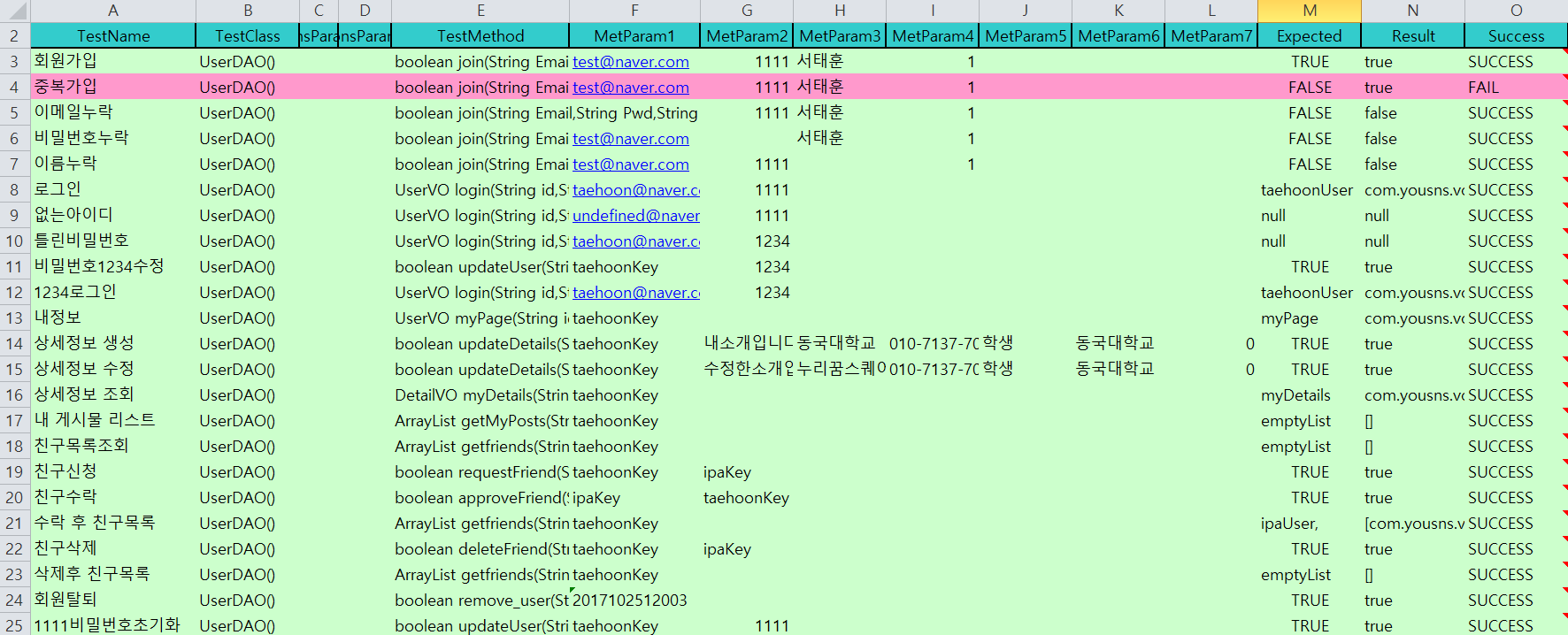The image size is (1568, 635).
Task: Select the 삭제후 친구목록 cell
Action: point(113,575)
